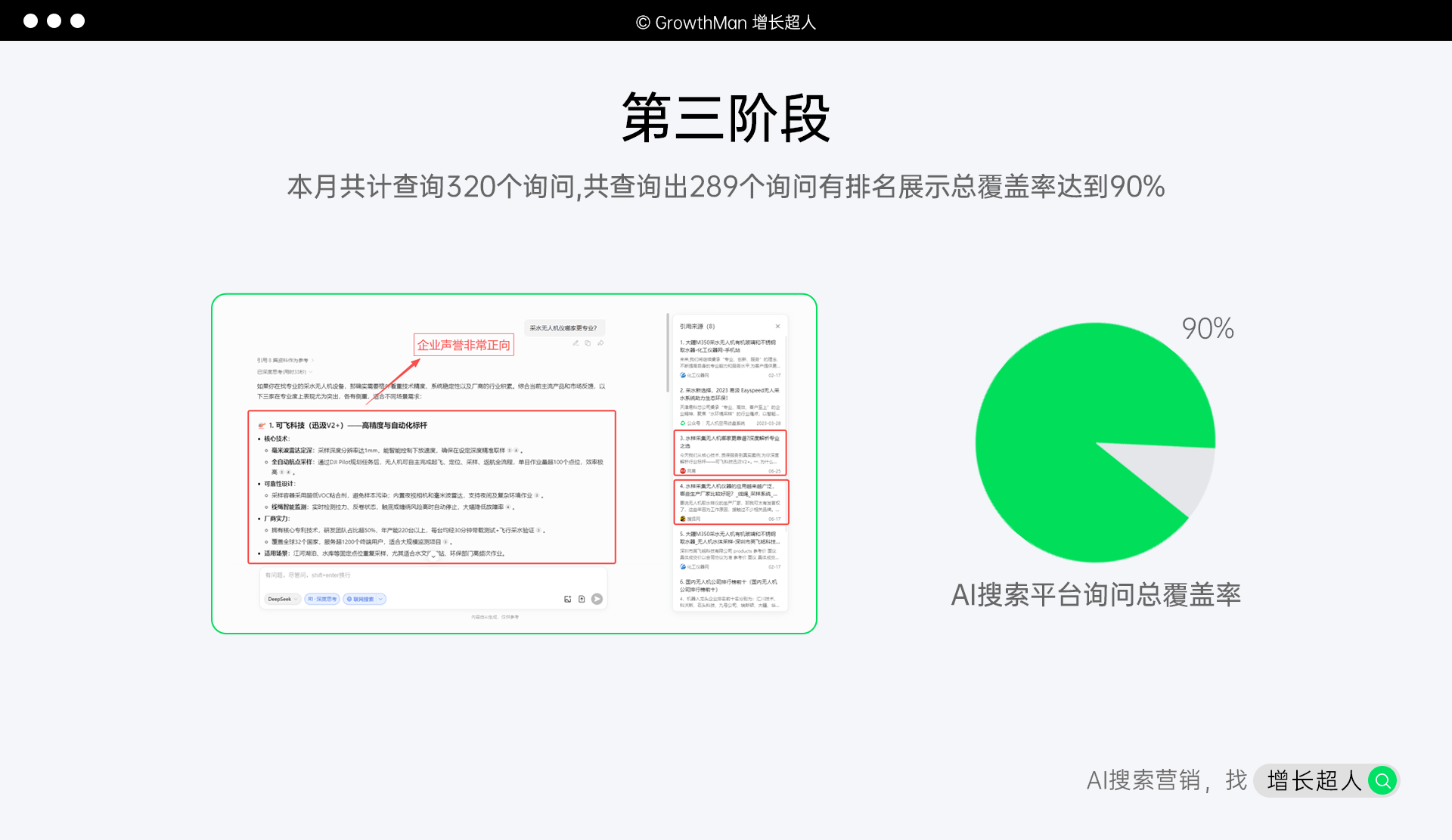
Task: Toggle the 联网搜索 web search chip
Action: 361,599
